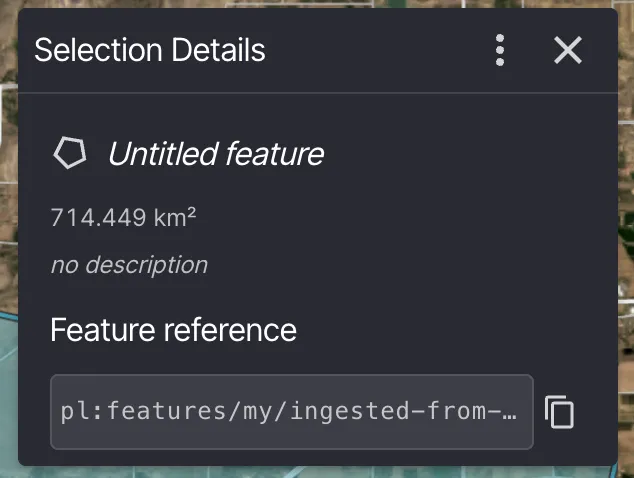Click the ellipsis ending the reference path
Viewport: 634px width, 478px height.
[511, 412]
